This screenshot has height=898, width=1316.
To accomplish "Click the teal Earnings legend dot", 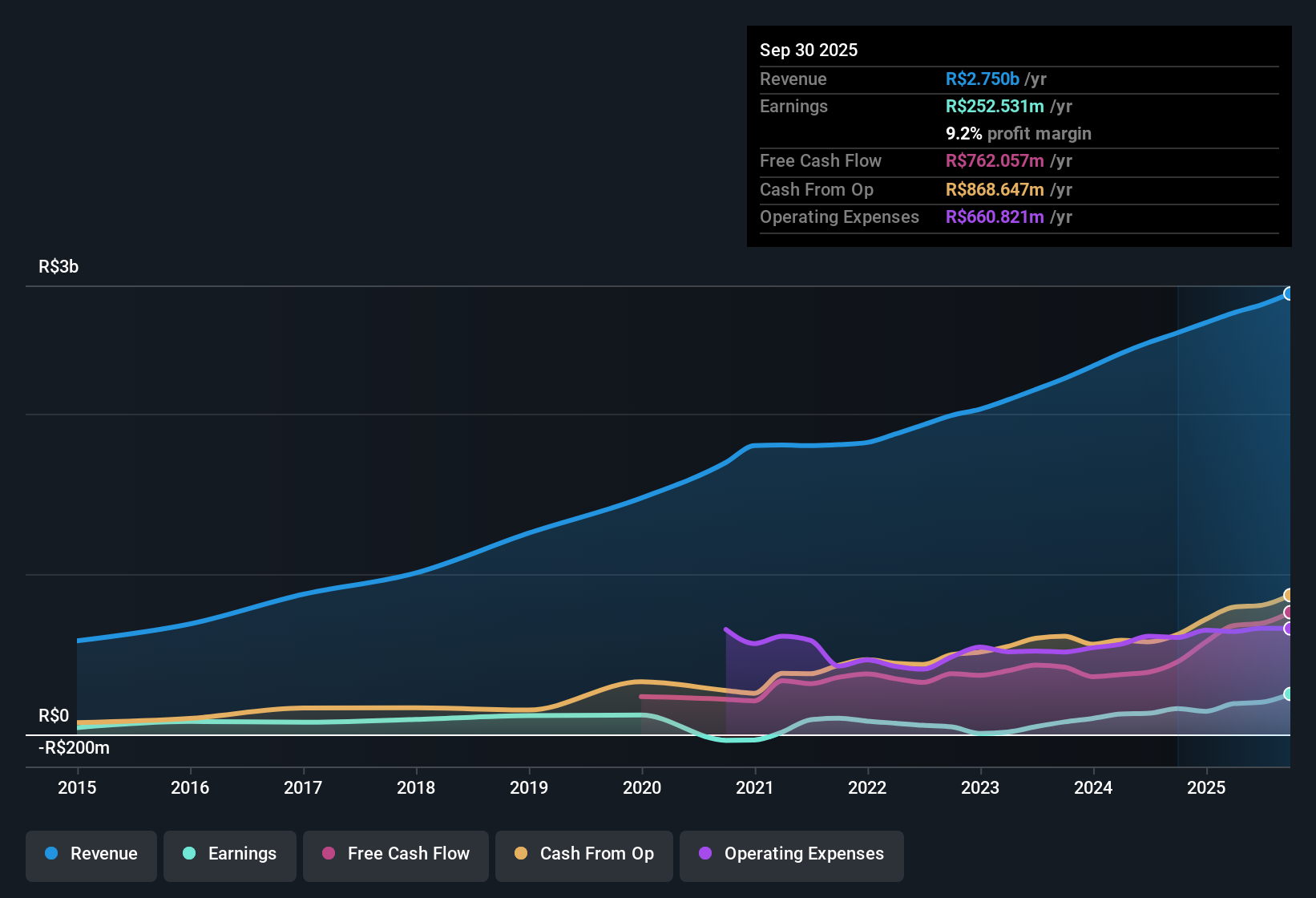I will coord(189,854).
